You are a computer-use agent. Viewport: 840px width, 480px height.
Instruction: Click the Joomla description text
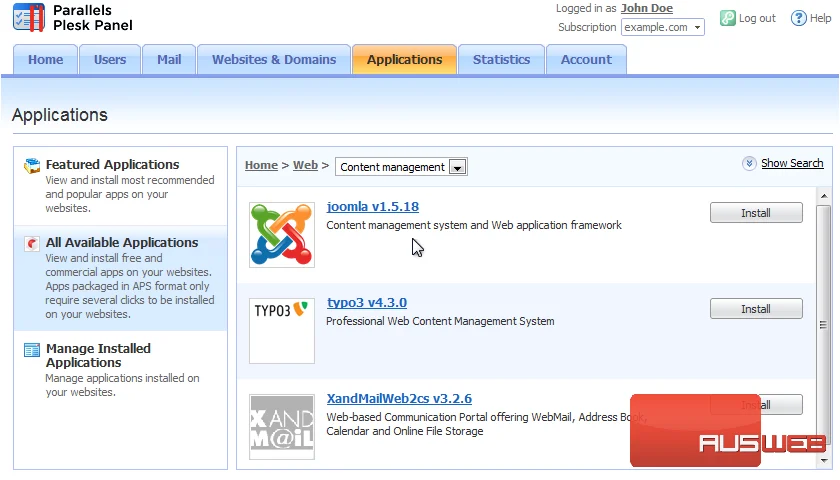tap(474, 226)
